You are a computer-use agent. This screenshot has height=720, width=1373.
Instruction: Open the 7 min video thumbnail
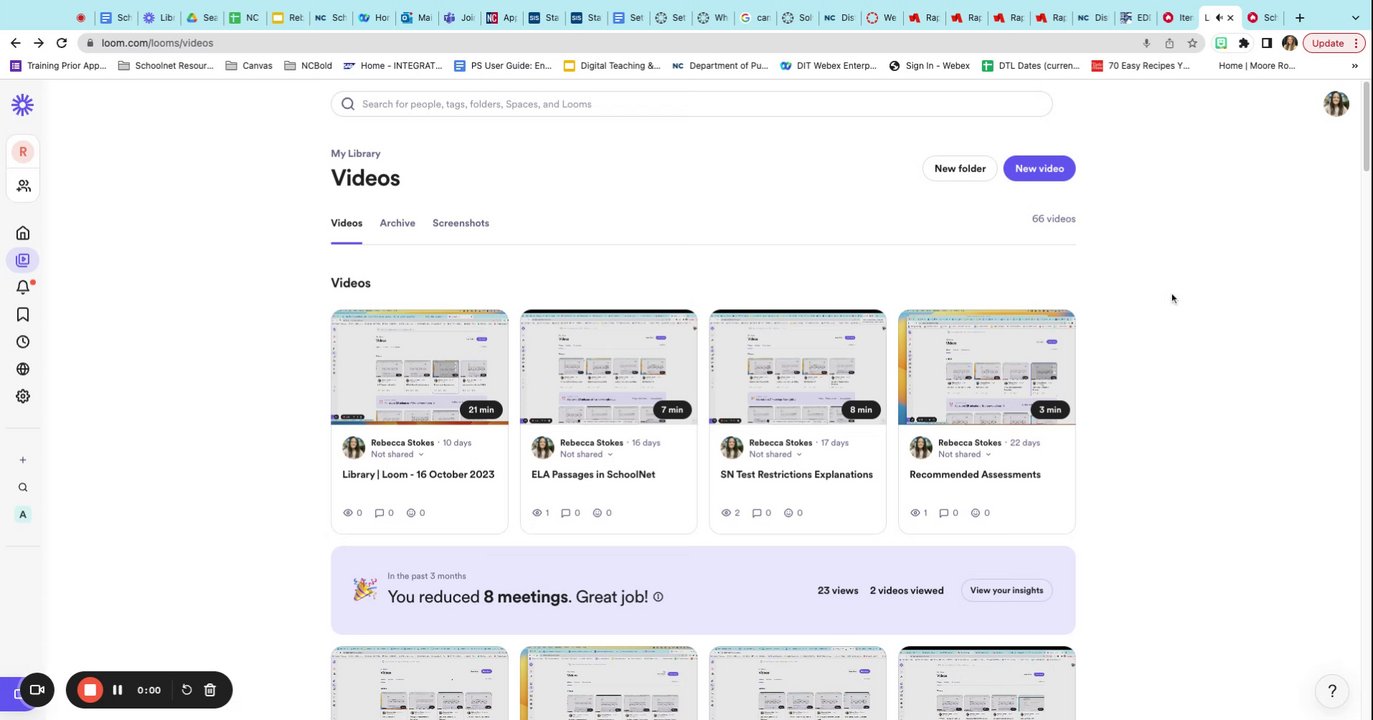click(x=609, y=367)
